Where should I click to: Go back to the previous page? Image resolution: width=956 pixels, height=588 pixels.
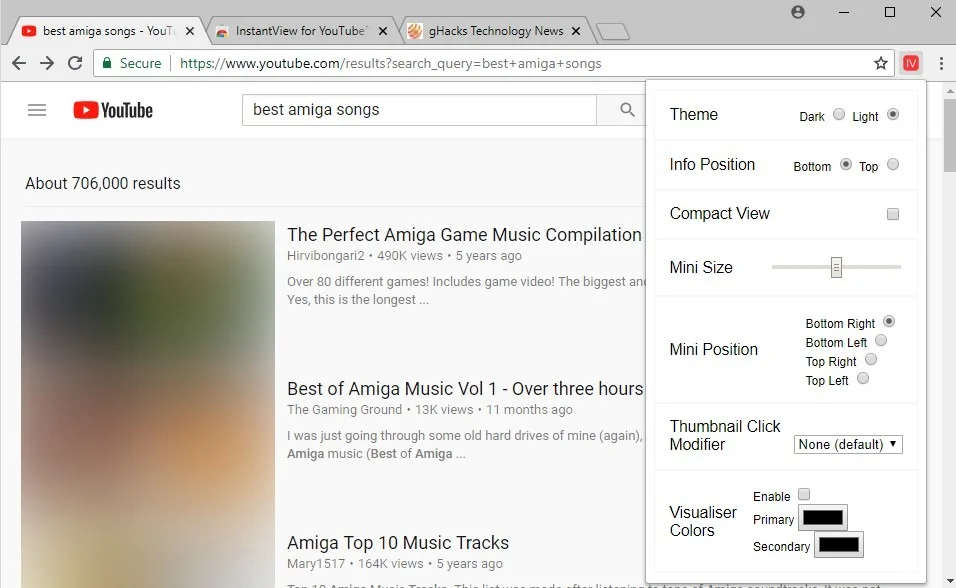(x=19, y=63)
